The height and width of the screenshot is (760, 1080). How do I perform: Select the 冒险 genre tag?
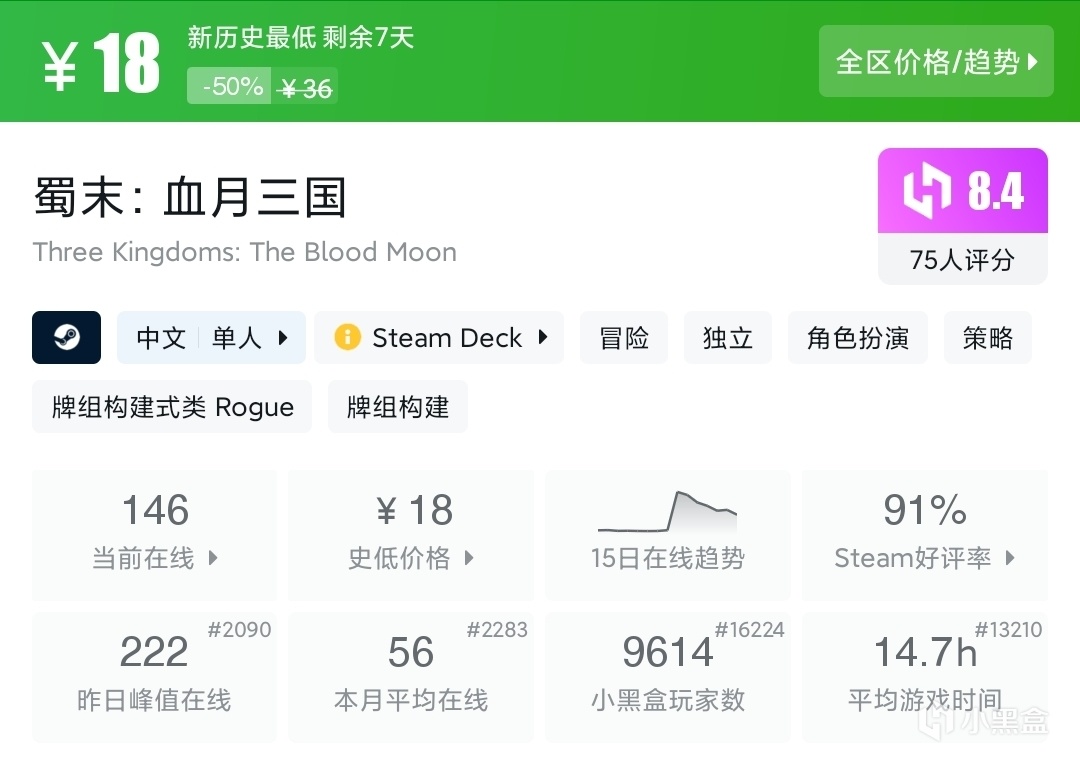[624, 338]
